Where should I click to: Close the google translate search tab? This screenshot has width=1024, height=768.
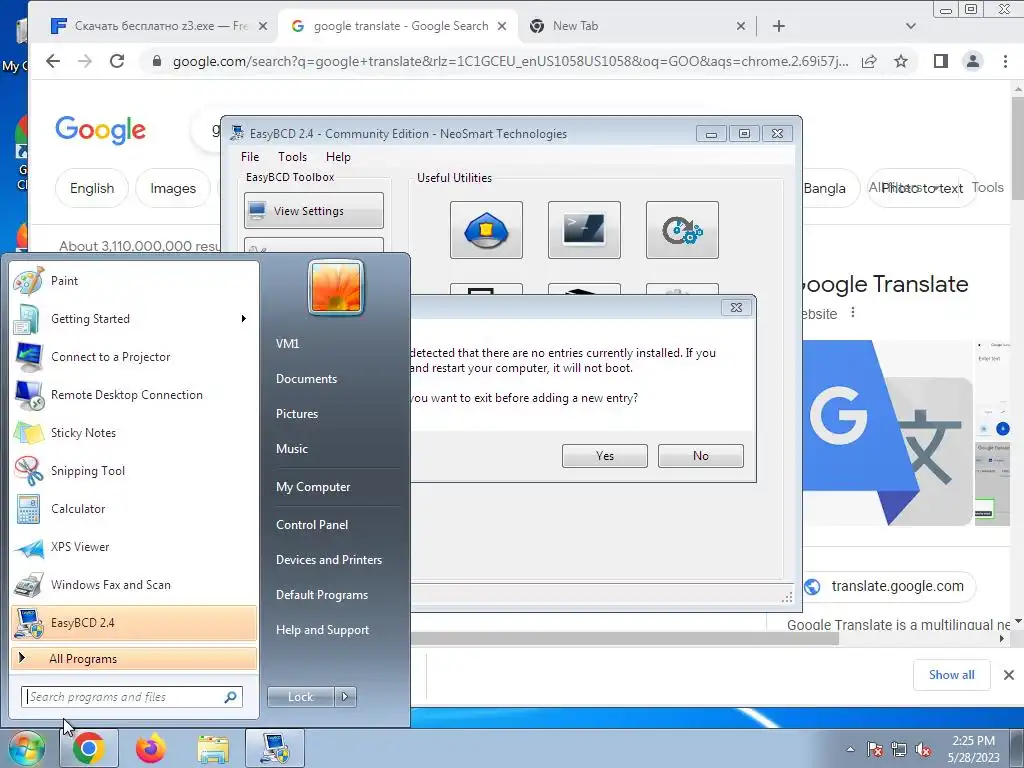pos(502,26)
